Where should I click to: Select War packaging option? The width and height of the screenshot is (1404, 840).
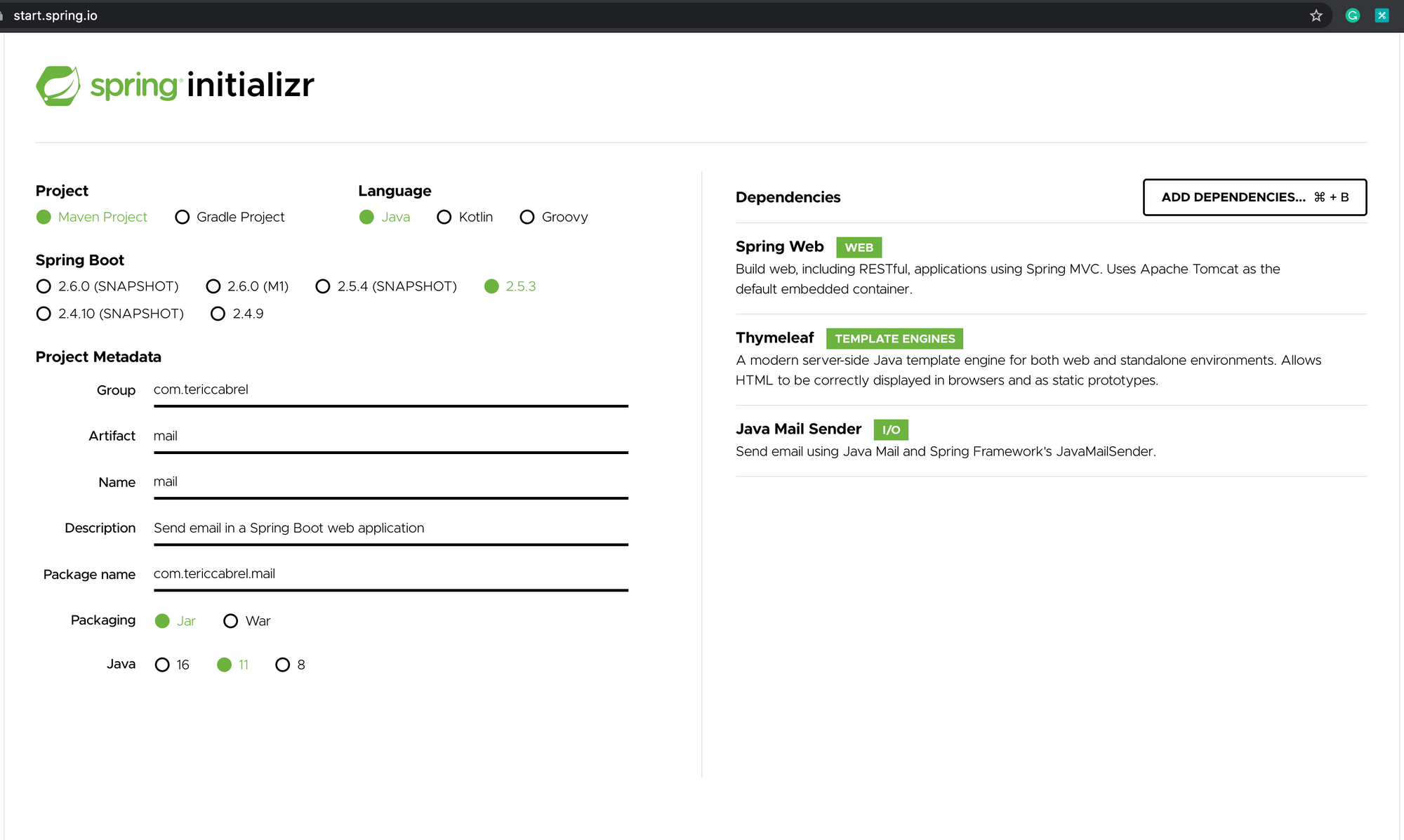pos(231,621)
